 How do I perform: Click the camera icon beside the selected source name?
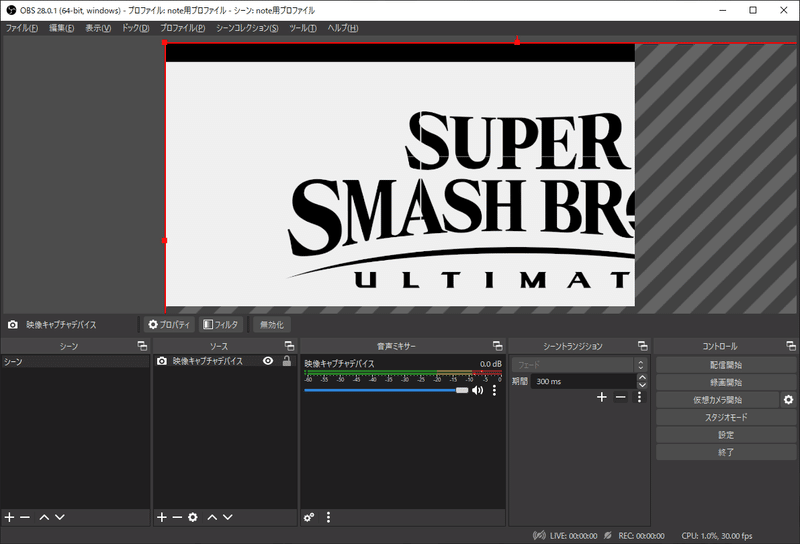coord(13,325)
